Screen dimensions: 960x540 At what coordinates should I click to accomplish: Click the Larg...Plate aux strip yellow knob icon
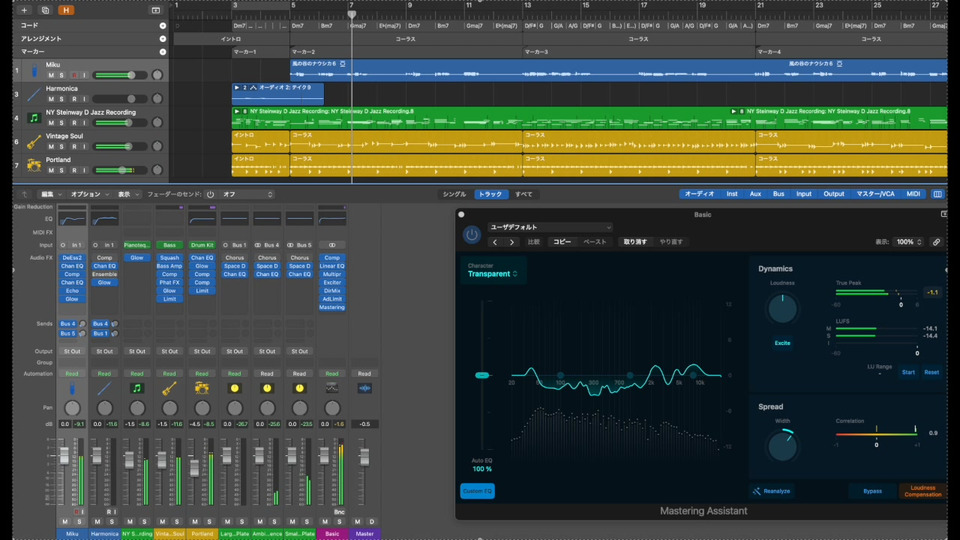234,388
